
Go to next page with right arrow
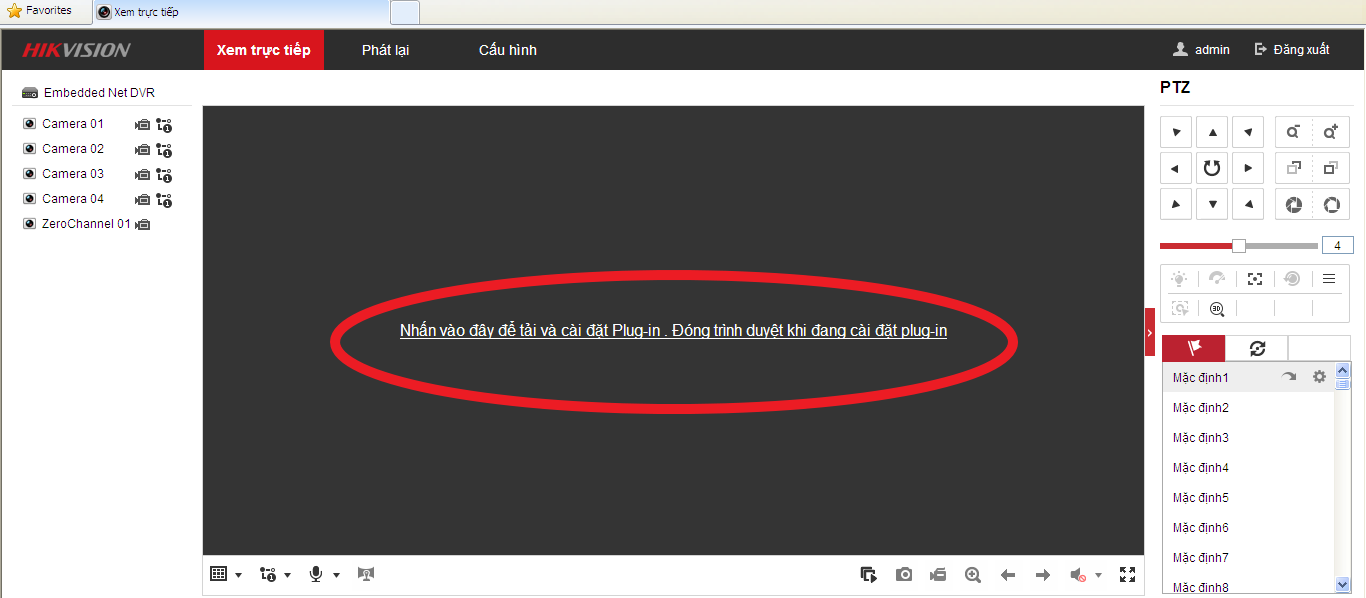(1043, 575)
